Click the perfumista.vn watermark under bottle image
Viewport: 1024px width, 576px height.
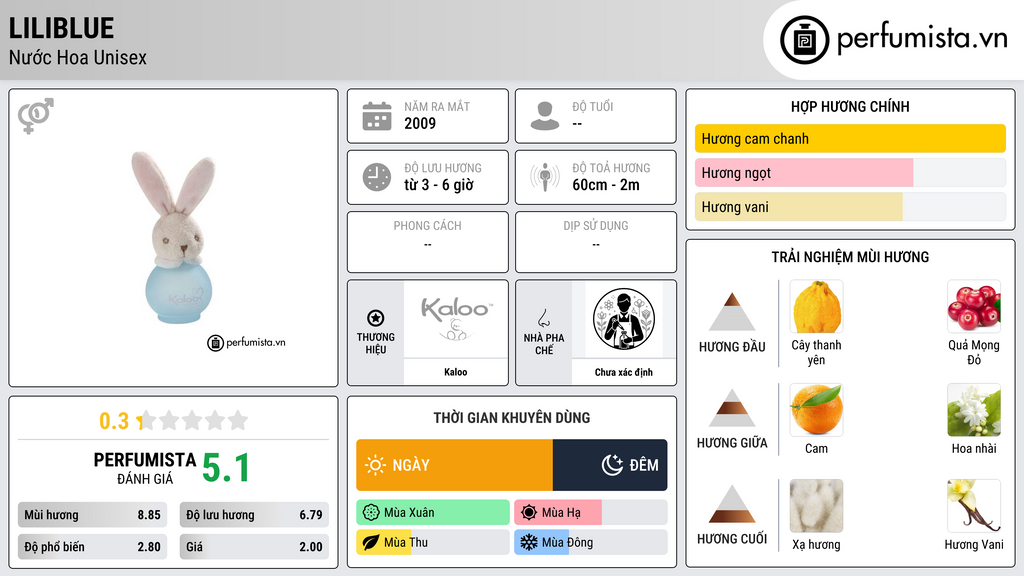(x=247, y=342)
